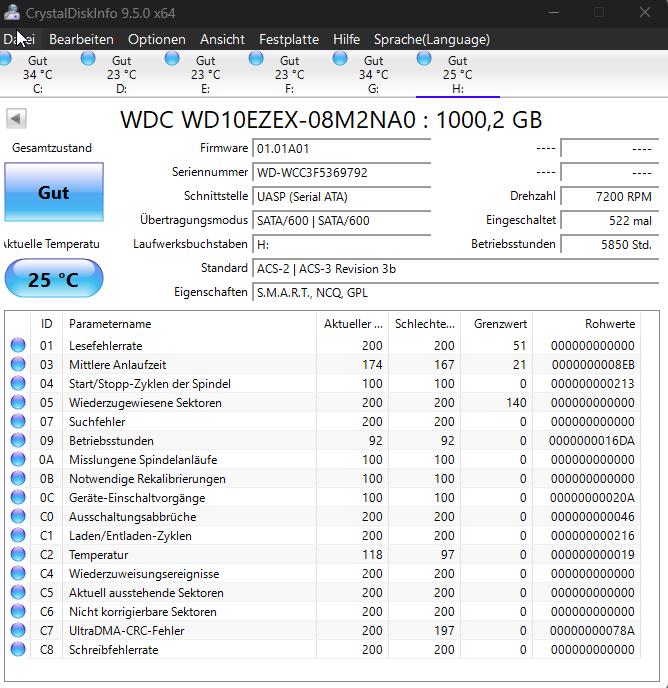Switch to drive E: disk tab
668x688 pixels.
205,74
